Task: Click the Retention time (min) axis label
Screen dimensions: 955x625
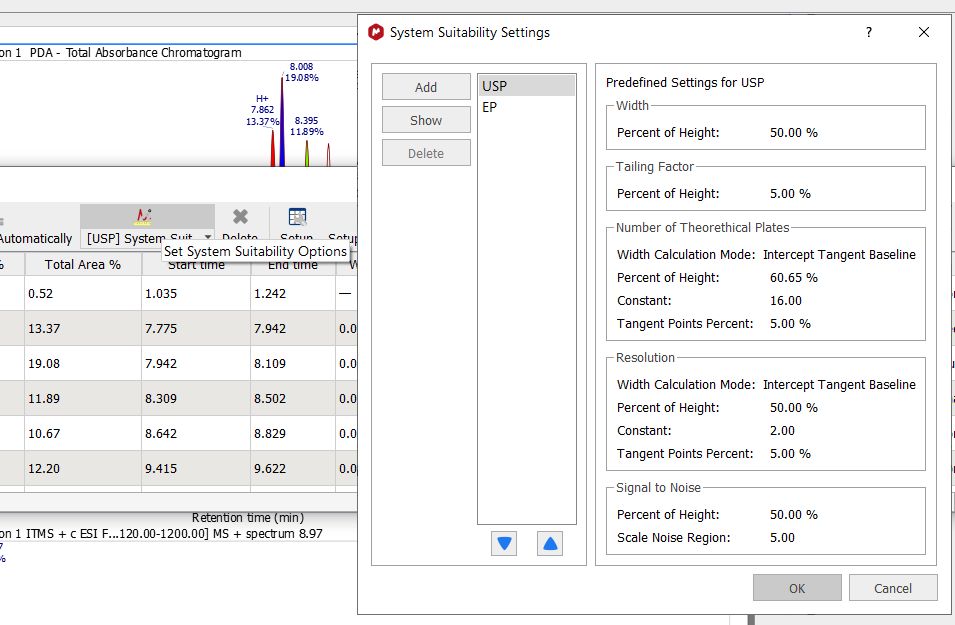Action: 248,518
